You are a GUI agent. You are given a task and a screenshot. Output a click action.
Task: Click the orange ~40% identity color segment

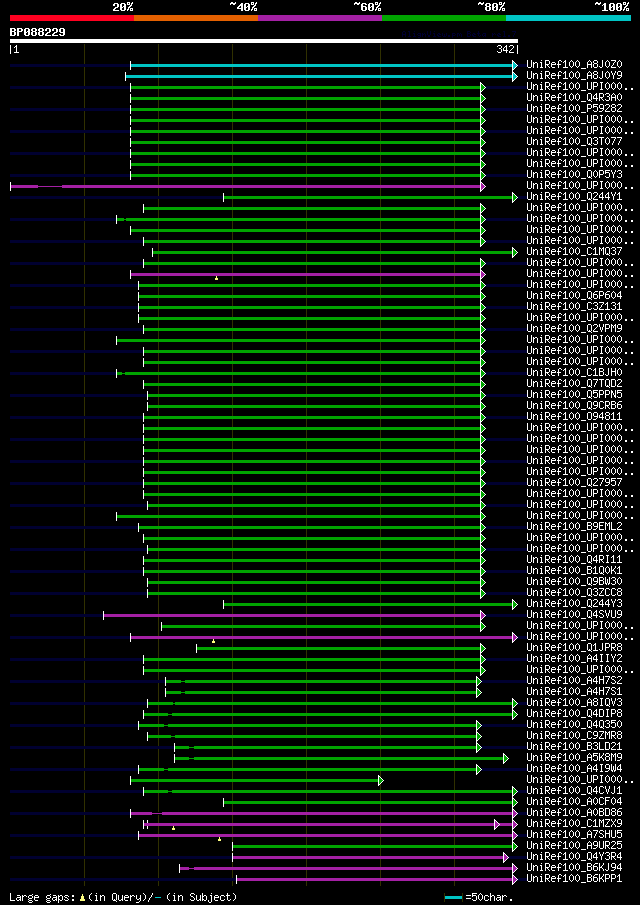coord(196,18)
